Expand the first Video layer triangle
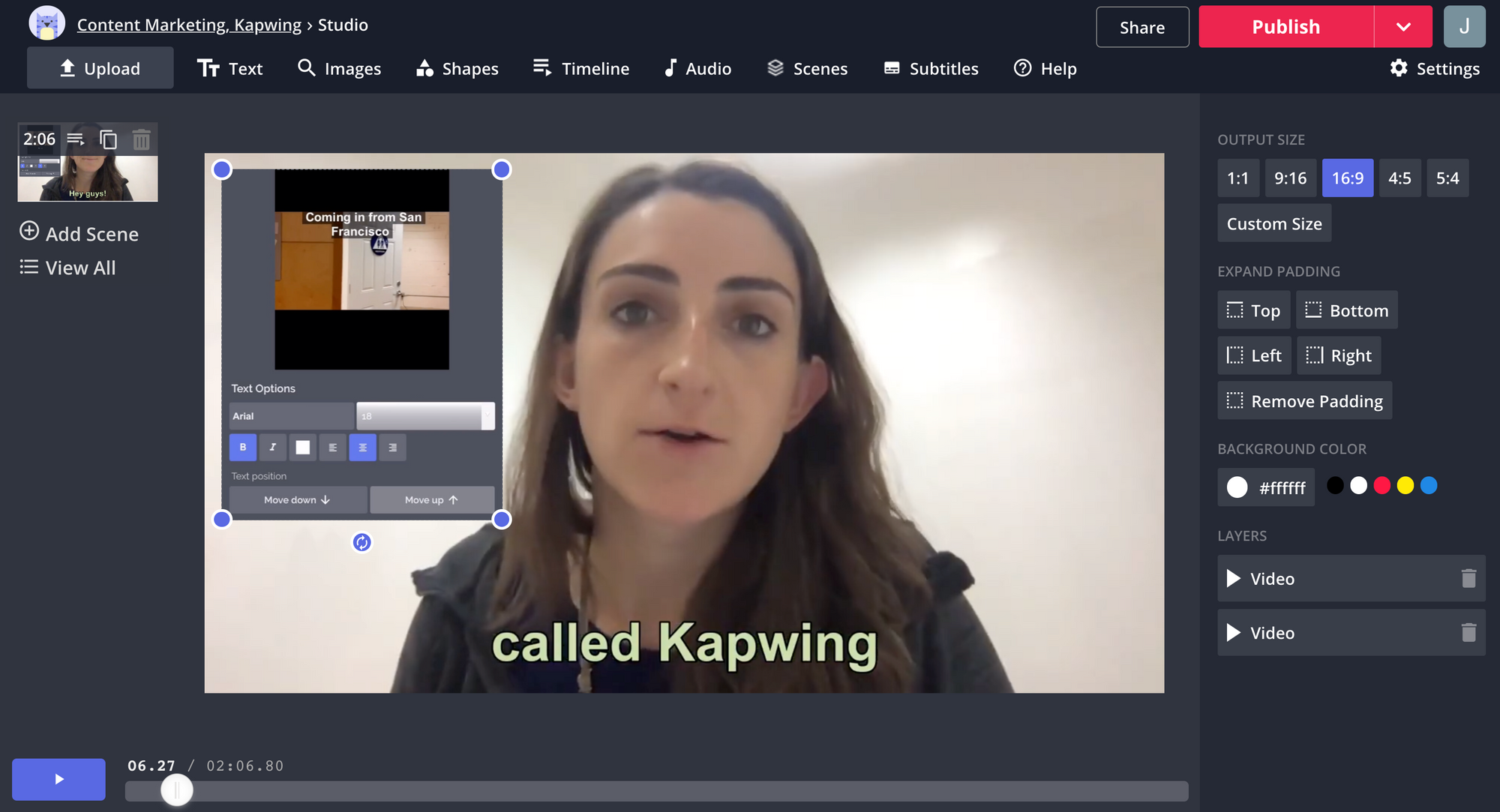The image size is (1500, 812). (x=1233, y=578)
